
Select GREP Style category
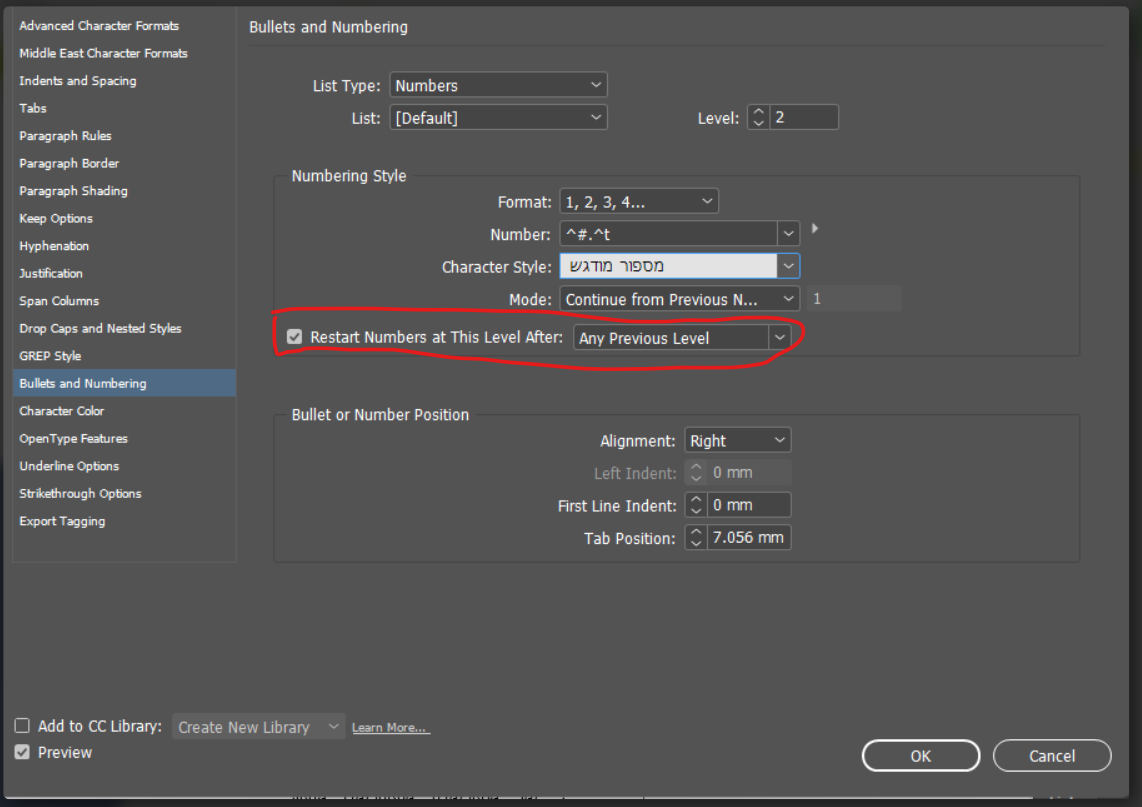[50, 356]
